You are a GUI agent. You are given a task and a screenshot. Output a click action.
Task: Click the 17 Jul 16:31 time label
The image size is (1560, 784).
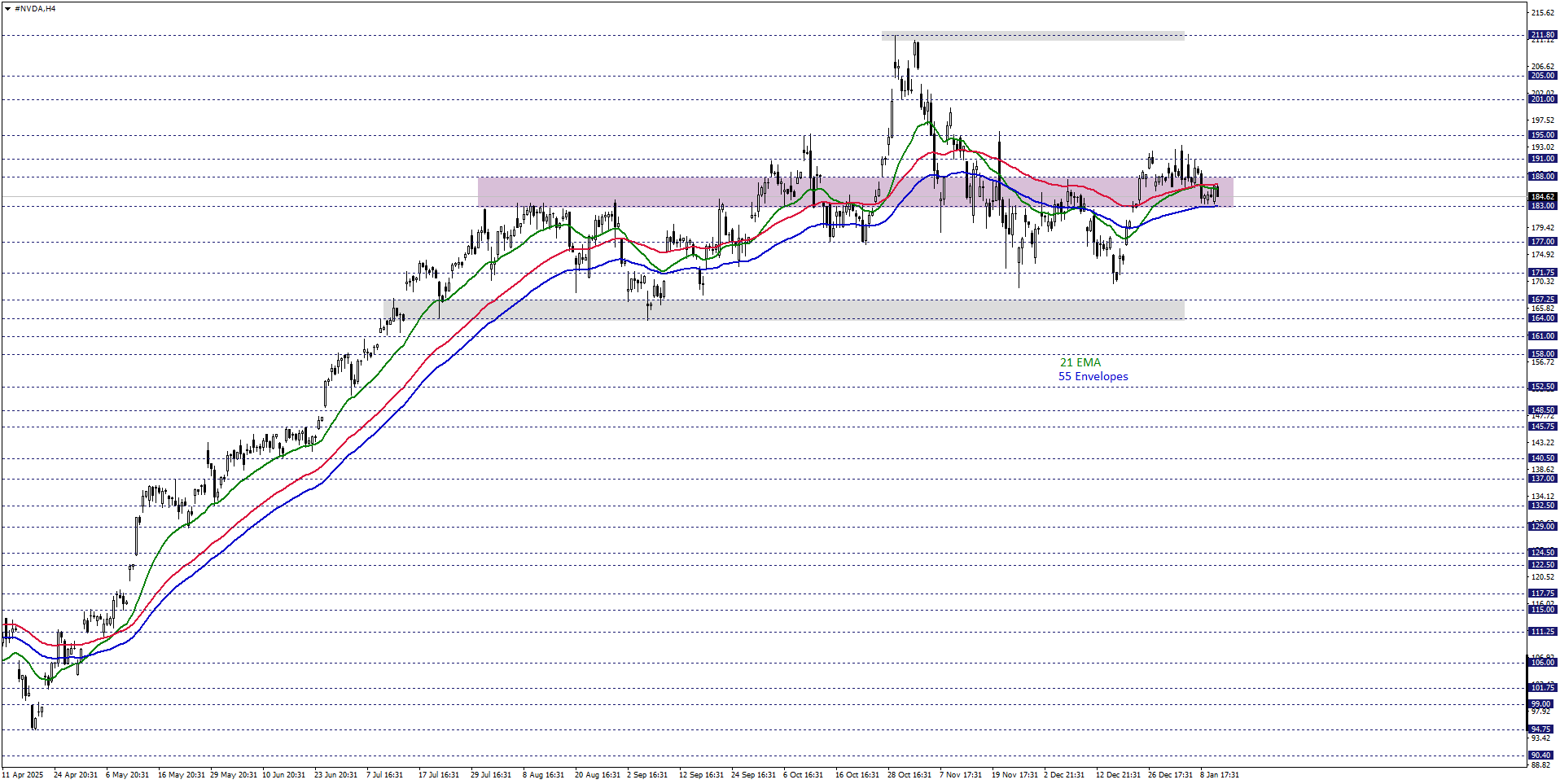point(438,775)
